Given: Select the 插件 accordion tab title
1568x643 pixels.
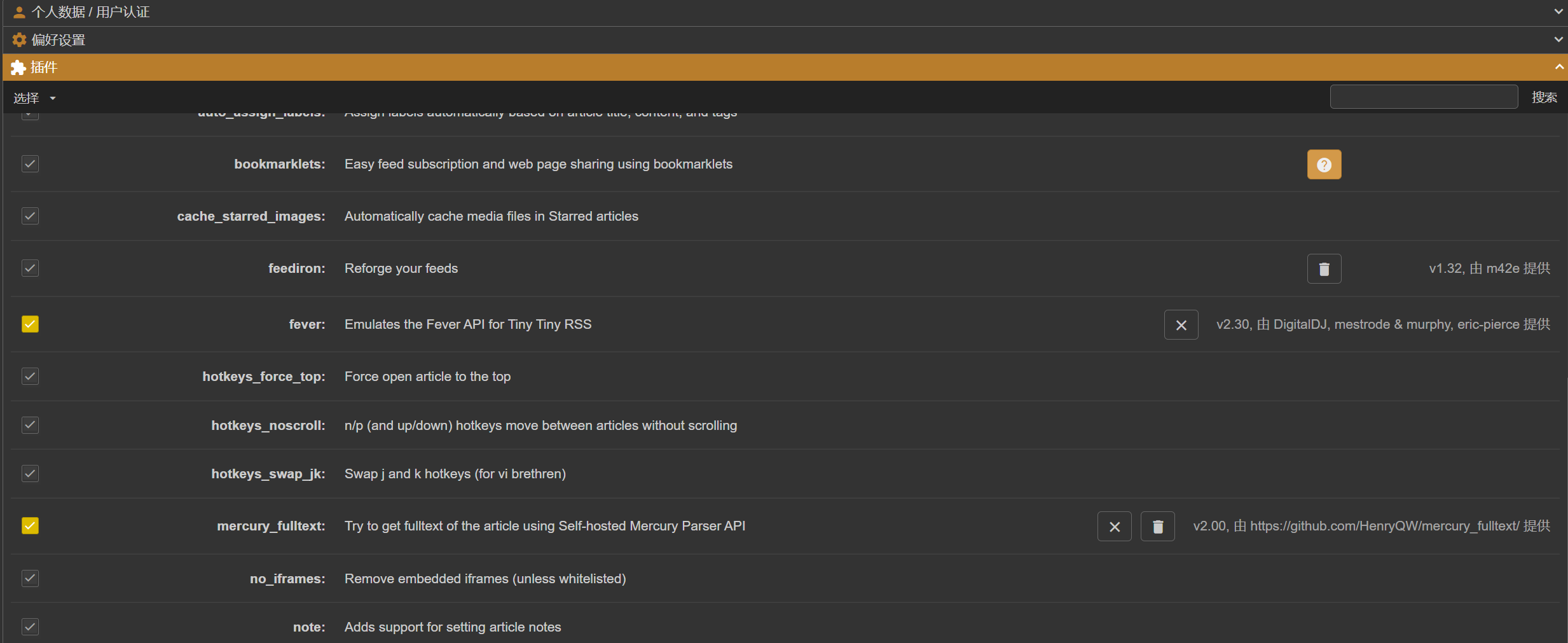Looking at the screenshot, I should 44,67.
